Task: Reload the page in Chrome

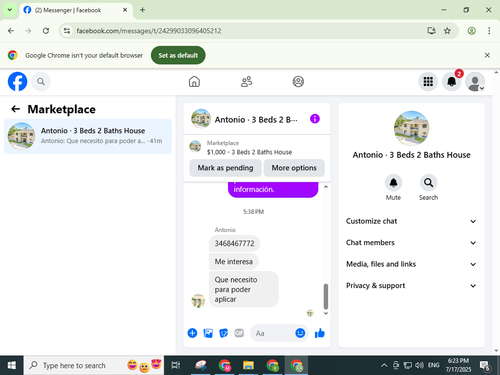Action: [x=46, y=31]
